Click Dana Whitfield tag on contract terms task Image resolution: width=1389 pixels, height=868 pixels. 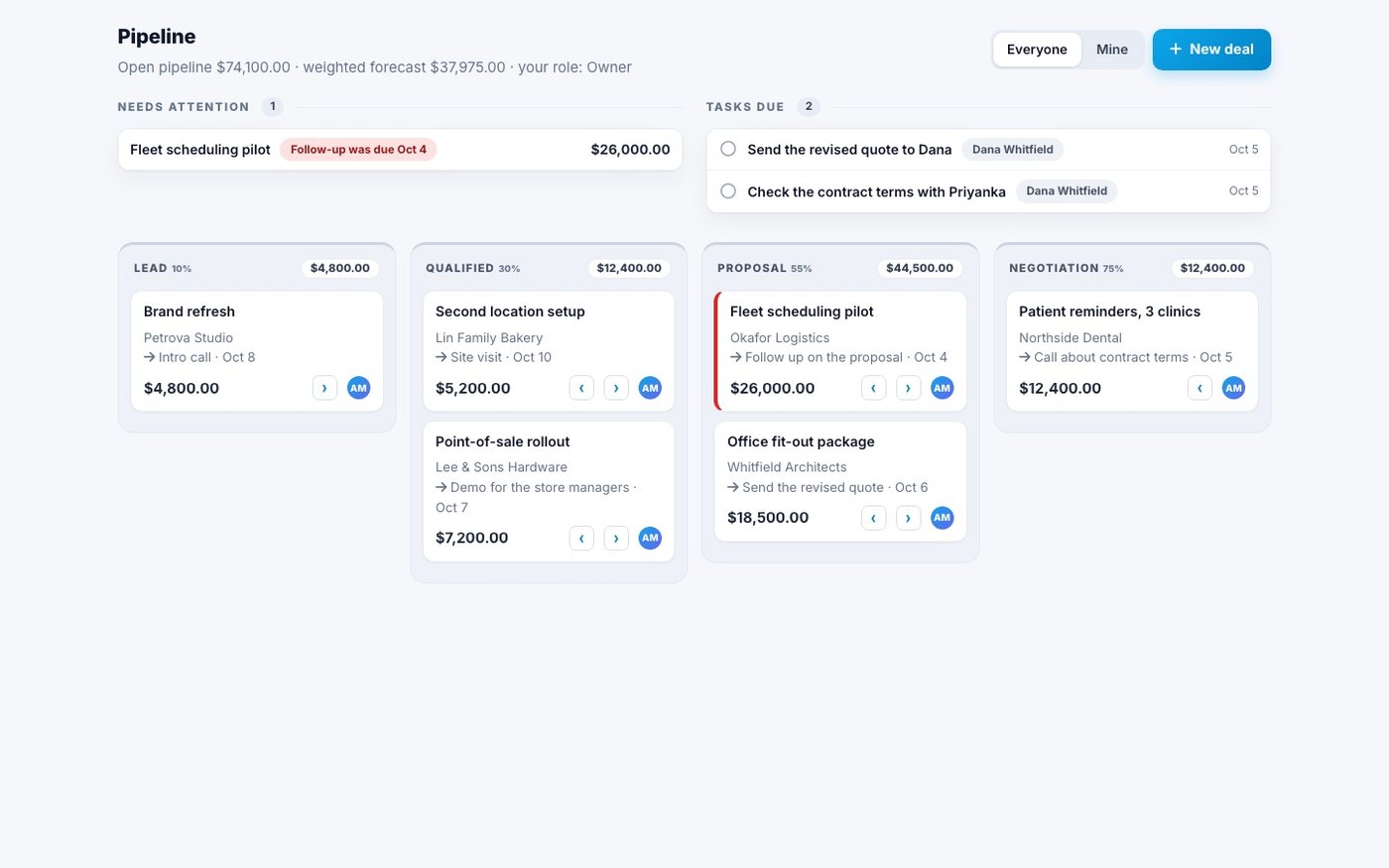pos(1067,191)
